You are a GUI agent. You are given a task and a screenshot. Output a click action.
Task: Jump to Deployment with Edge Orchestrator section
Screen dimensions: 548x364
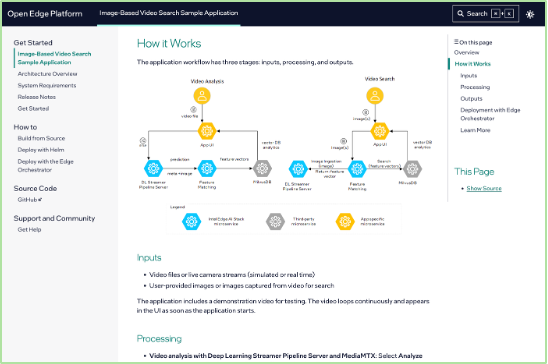tap(490, 114)
